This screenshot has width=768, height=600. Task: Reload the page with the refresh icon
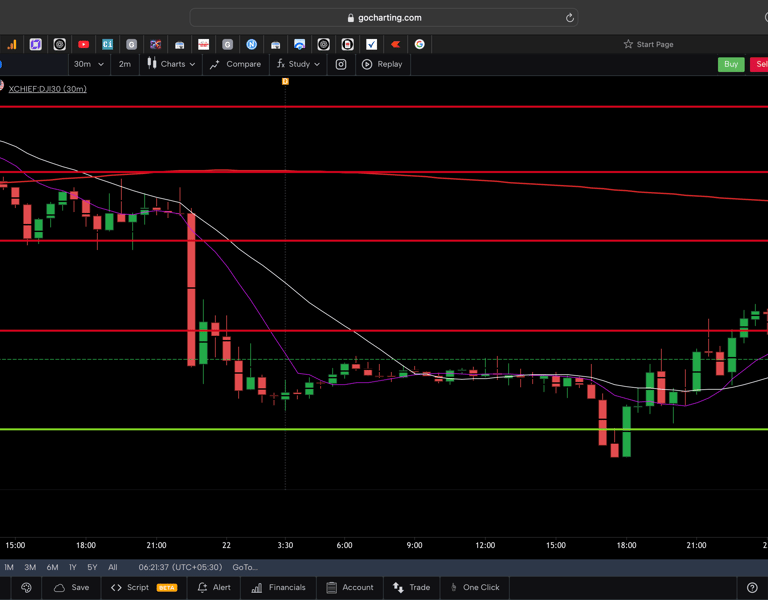pyautogui.click(x=569, y=18)
